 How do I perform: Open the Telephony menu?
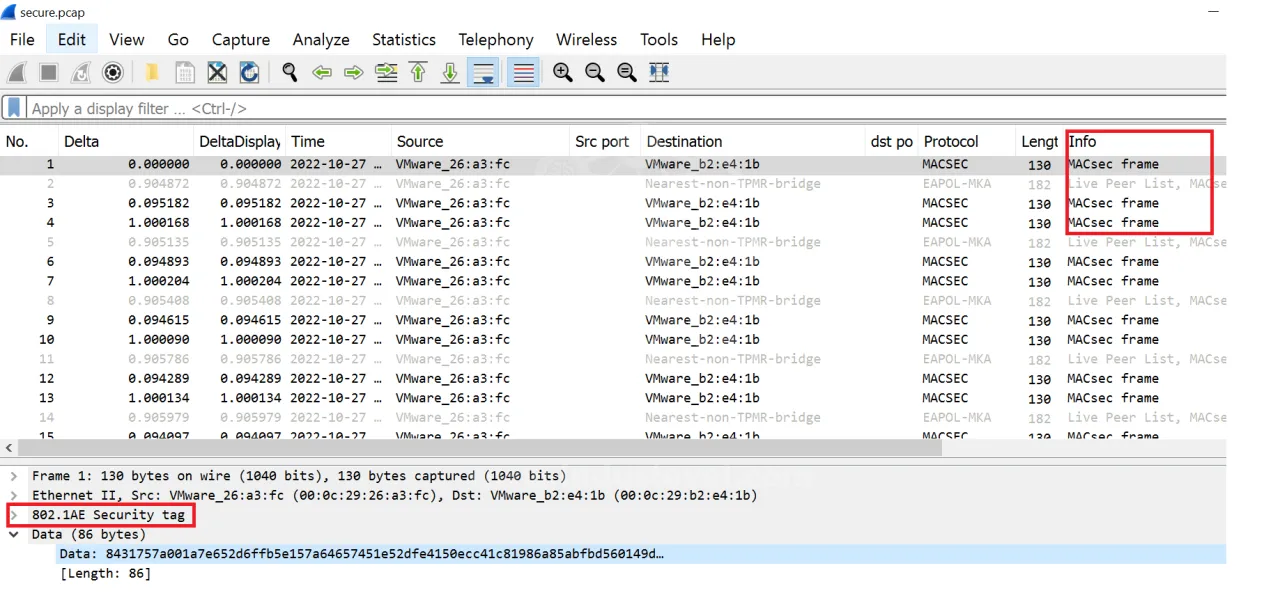point(496,40)
